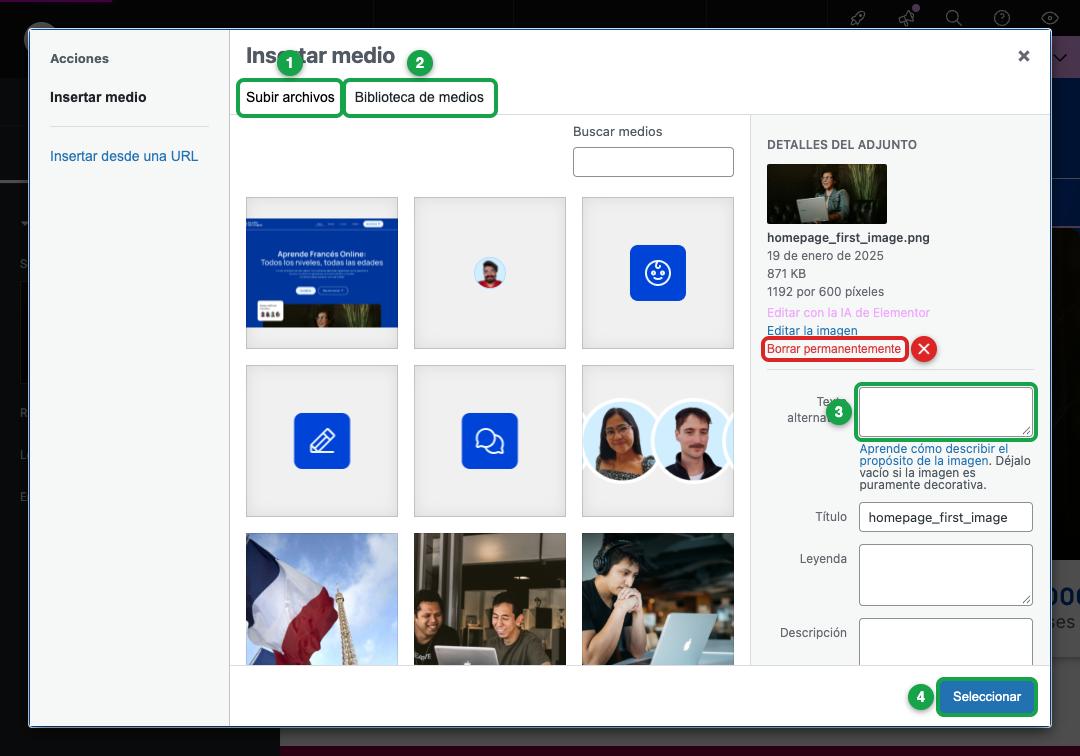Click the filename homepage_first_image.png
The image size is (1080, 756).
tap(848, 238)
